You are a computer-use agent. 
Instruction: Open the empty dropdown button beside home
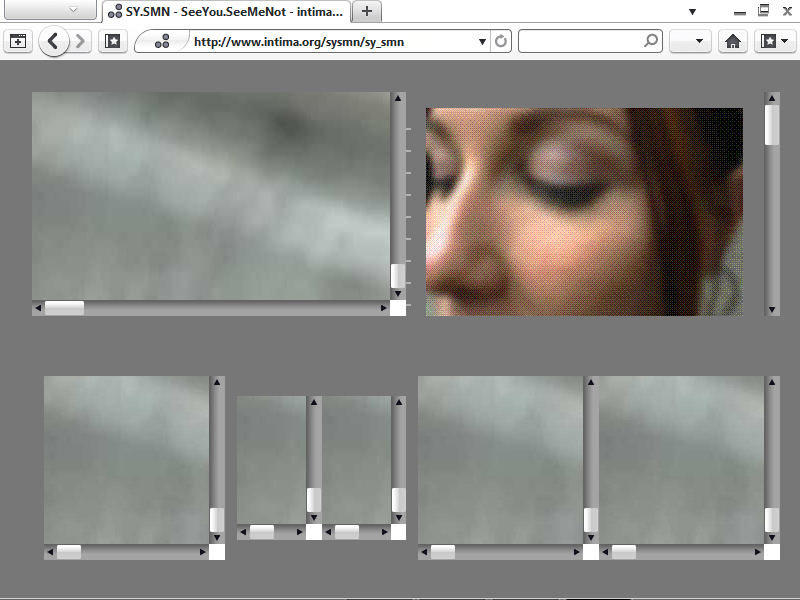coord(689,41)
